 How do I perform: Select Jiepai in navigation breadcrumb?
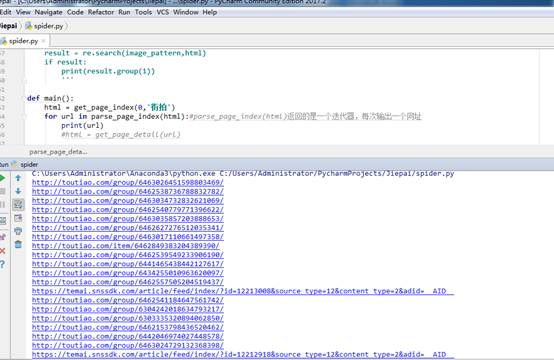(x=8, y=26)
